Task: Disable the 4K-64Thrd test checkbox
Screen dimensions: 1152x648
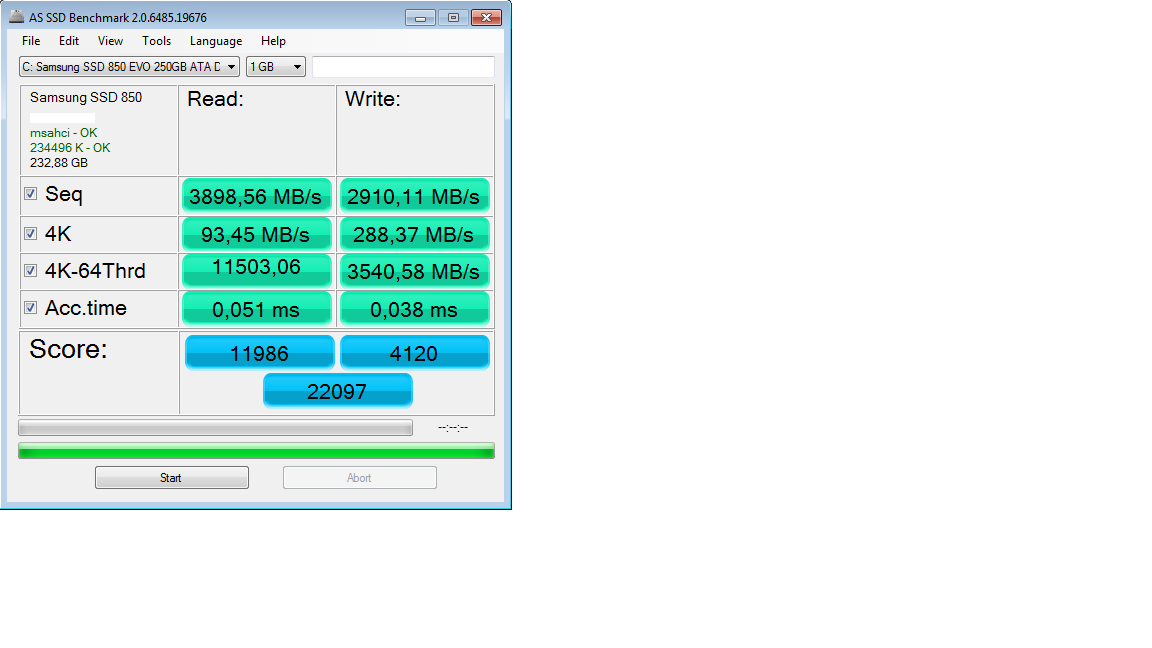Action: pos(30,270)
